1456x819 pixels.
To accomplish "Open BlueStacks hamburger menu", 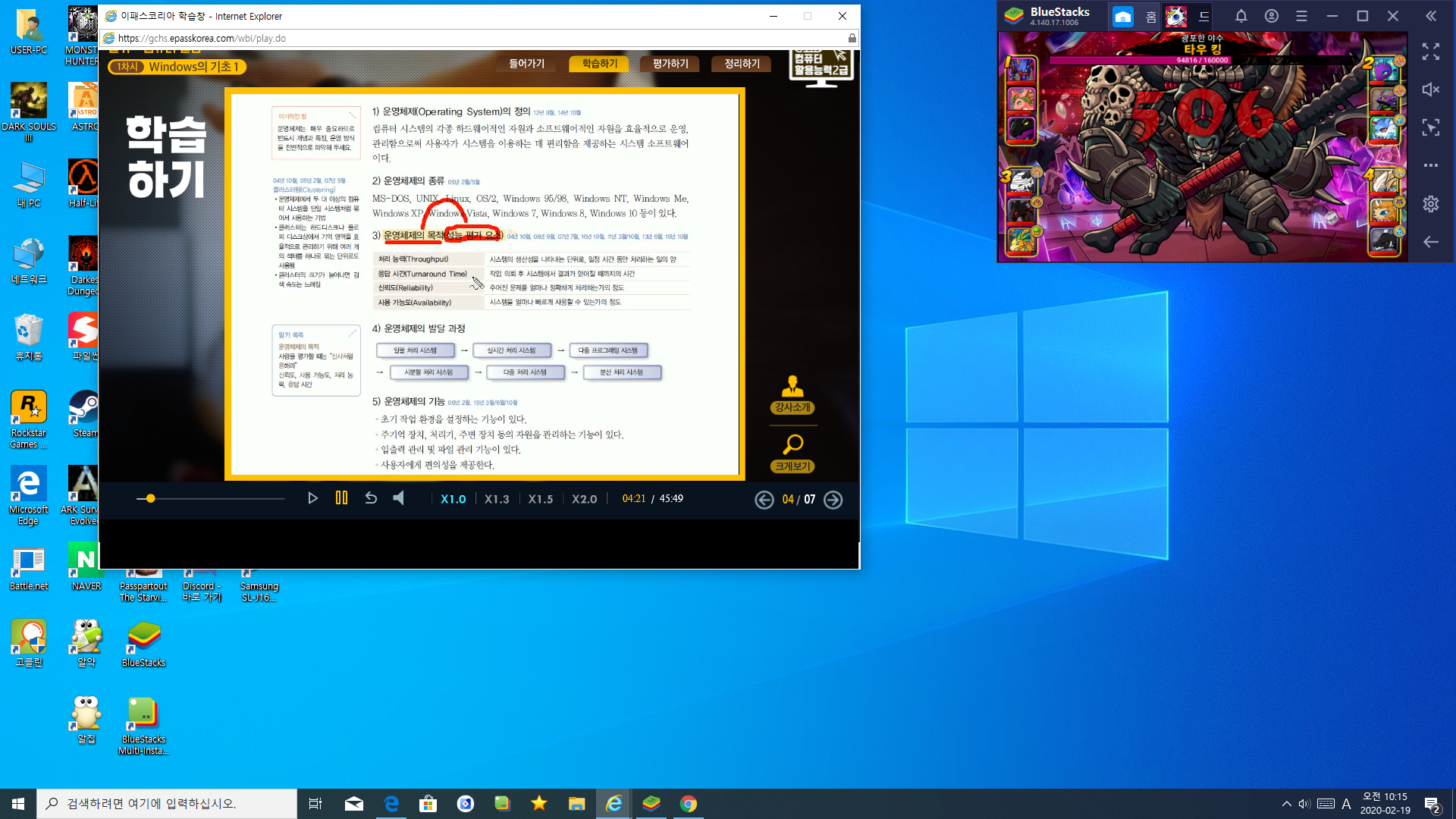I will (1302, 16).
